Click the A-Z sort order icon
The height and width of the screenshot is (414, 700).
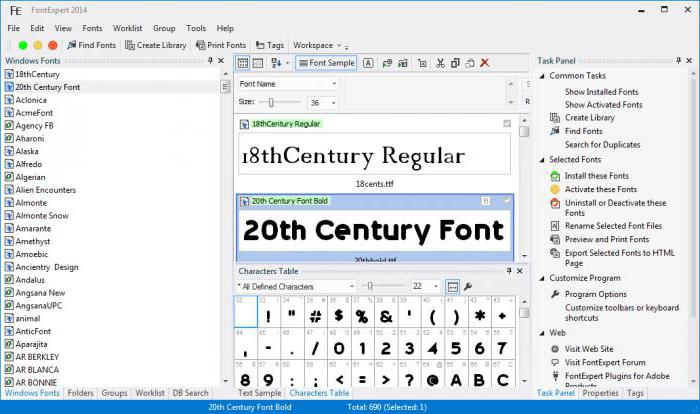(x=276, y=63)
